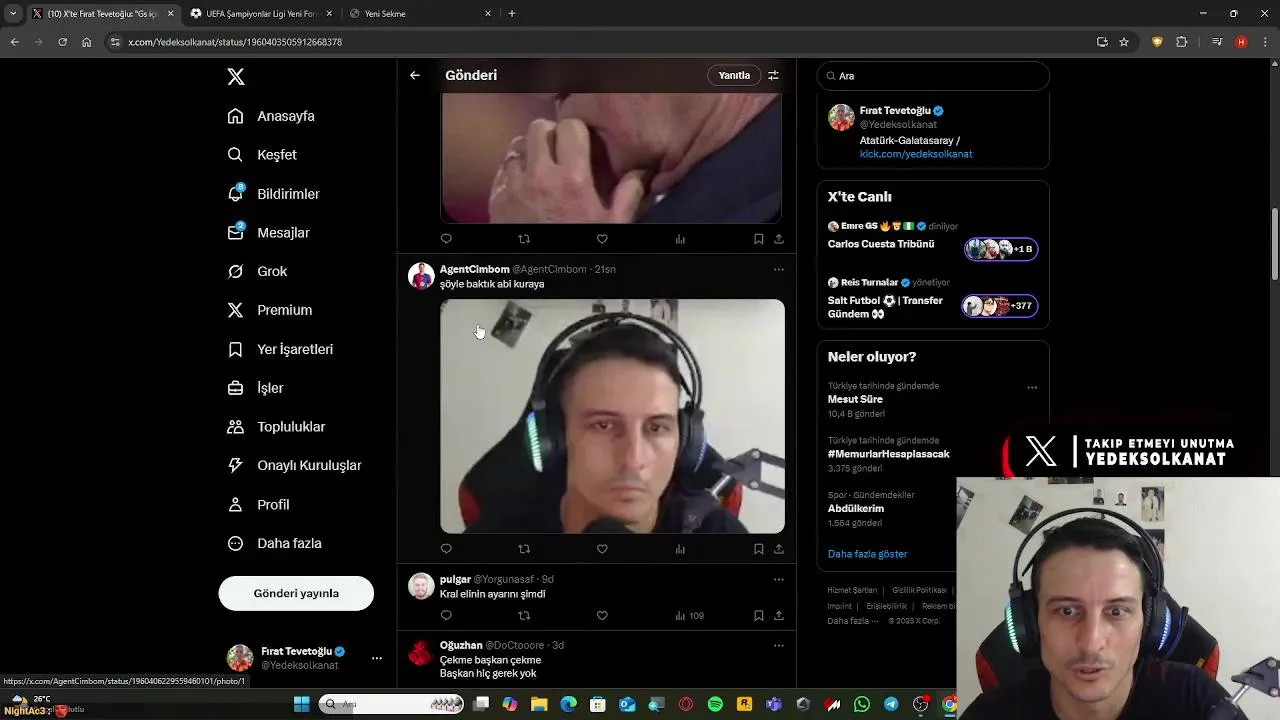
Task: Go to Anasayfa home page
Action: tap(271, 116)
